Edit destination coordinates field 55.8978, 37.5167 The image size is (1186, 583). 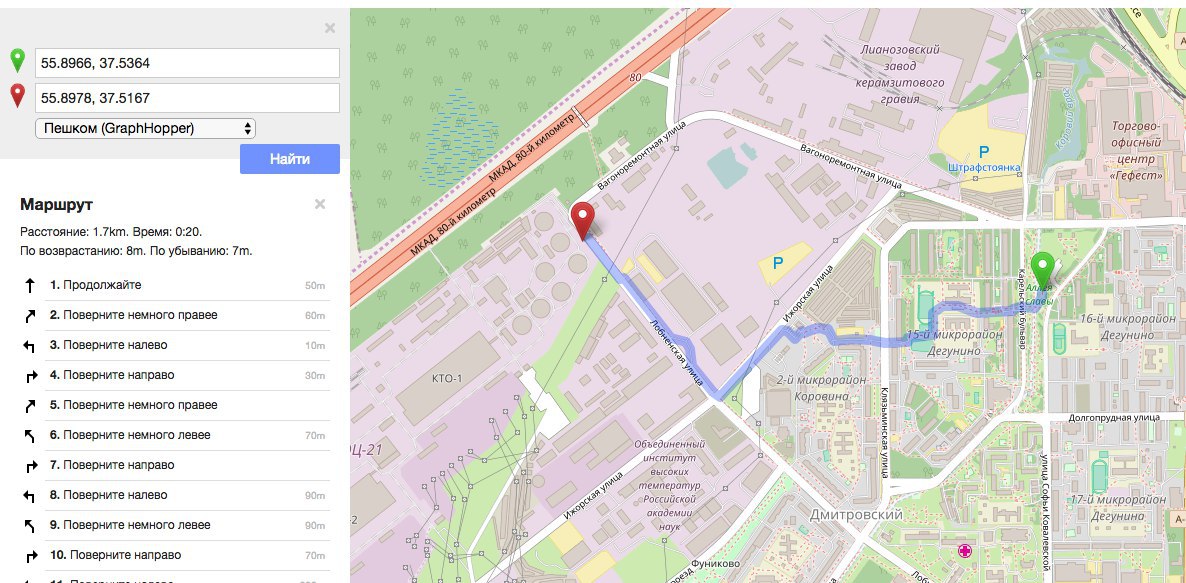click(188, 98)
